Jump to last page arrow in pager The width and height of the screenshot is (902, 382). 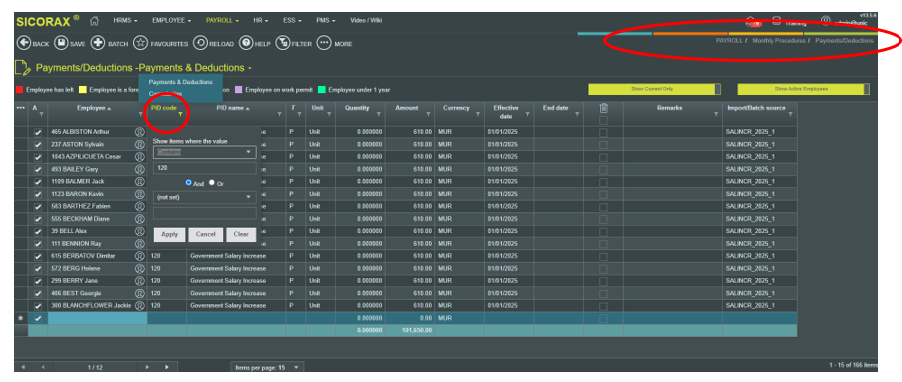pyautogui.click(x=167, y=366)
